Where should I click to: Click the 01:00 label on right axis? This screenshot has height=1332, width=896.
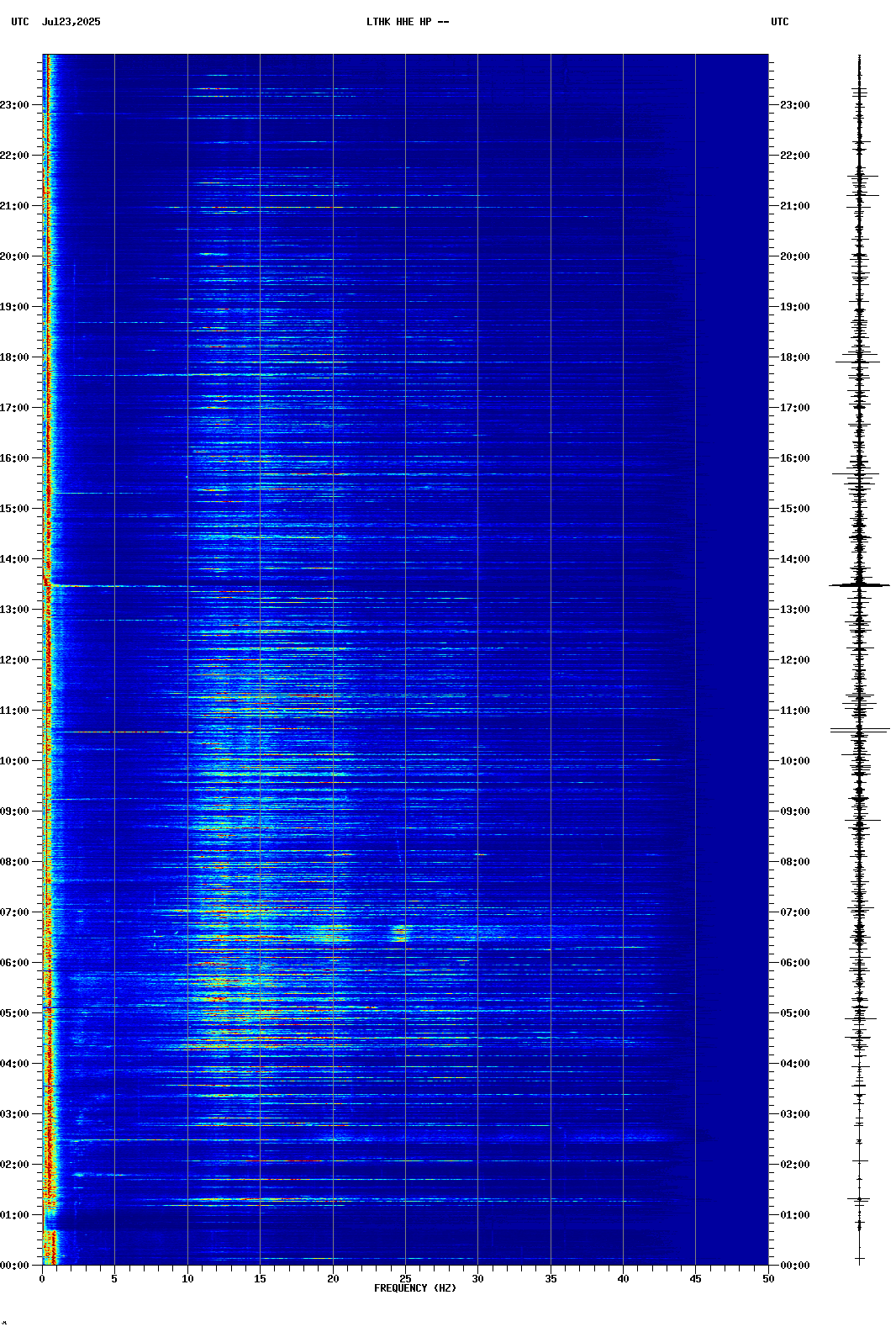[795, 1215]
